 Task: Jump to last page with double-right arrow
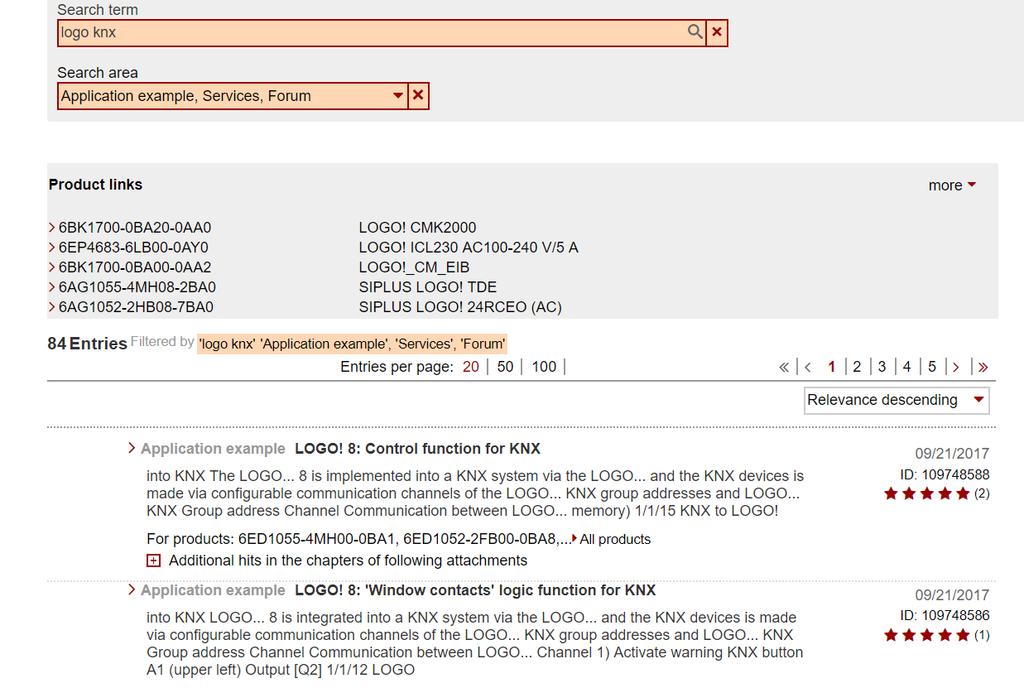pos(983,367)
